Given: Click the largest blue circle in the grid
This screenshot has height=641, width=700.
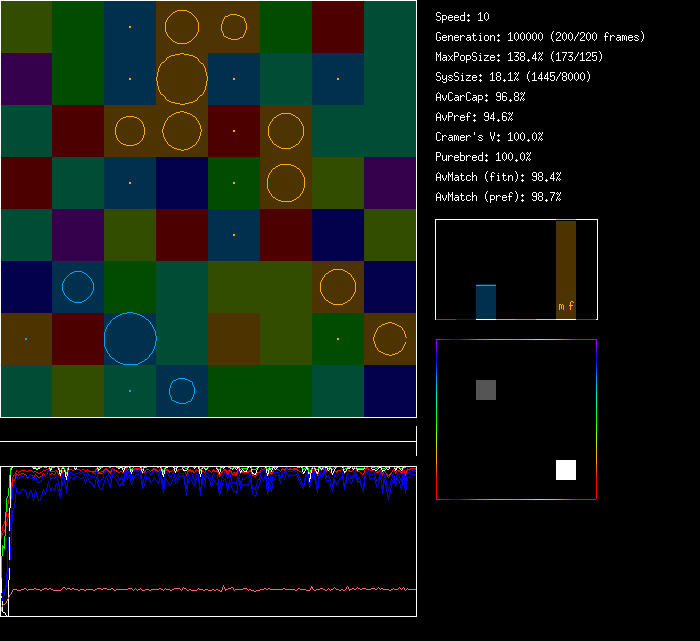Looking at the screenshot, I should [130, 339].
